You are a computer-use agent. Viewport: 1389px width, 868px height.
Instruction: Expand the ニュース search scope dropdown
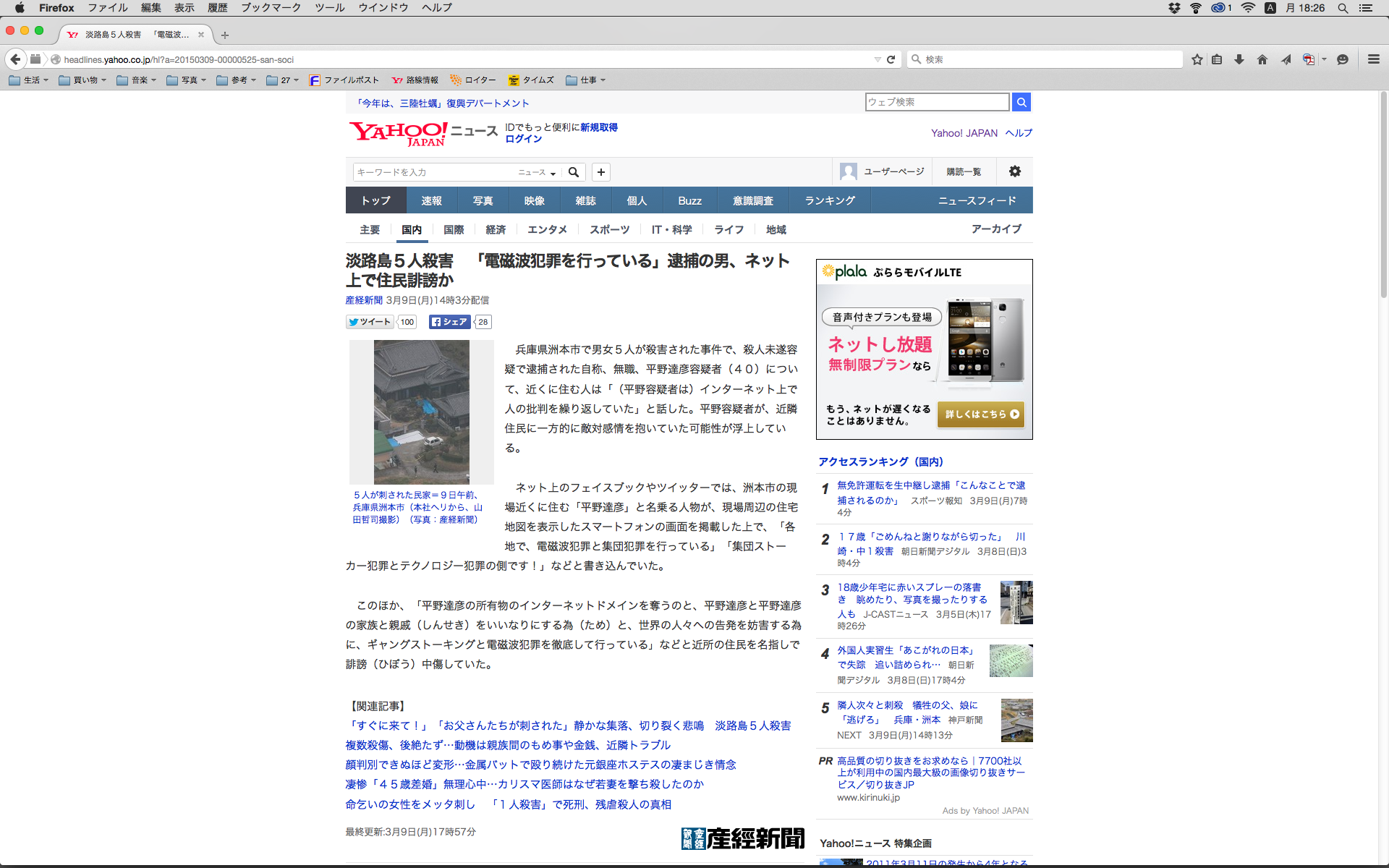pos(537,172)
